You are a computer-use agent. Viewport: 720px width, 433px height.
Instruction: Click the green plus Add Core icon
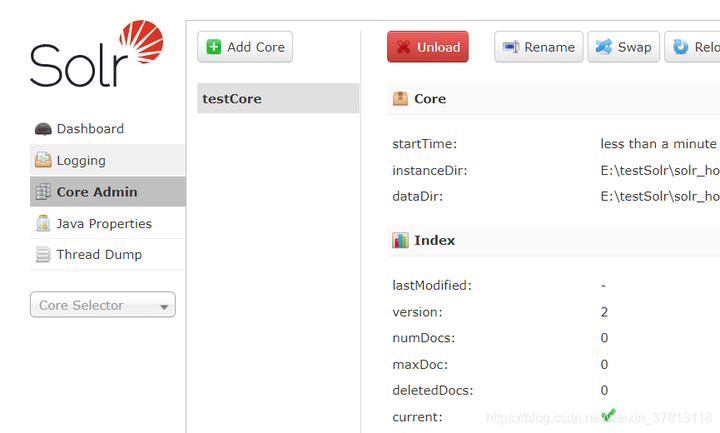(214, 47)
